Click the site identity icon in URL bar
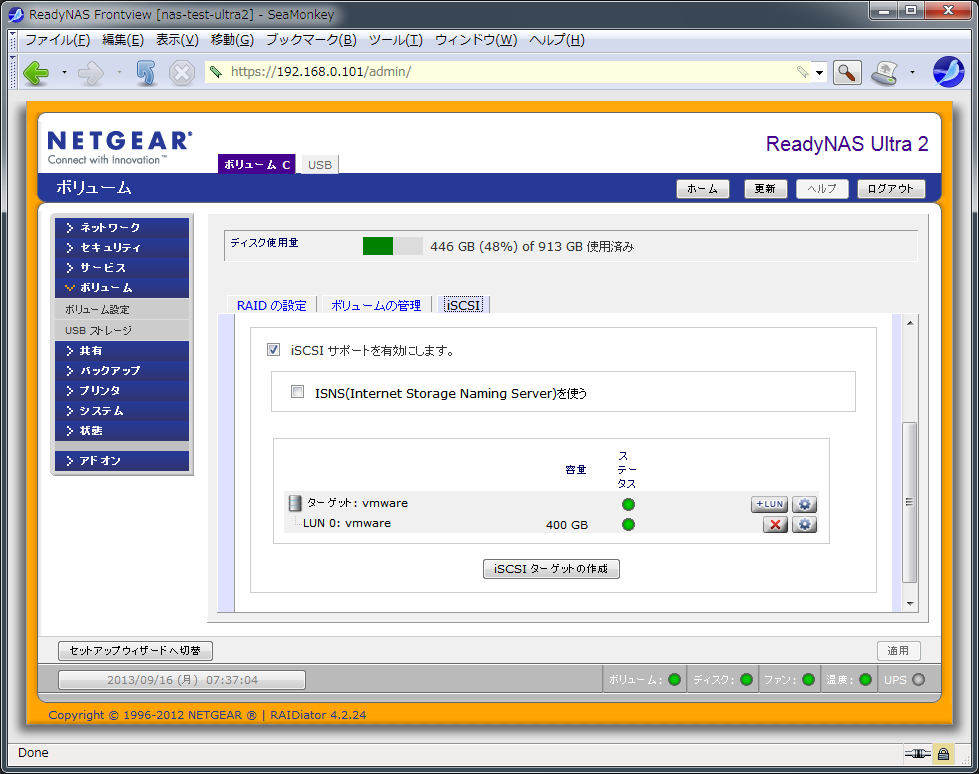 (x=216, y=72)
